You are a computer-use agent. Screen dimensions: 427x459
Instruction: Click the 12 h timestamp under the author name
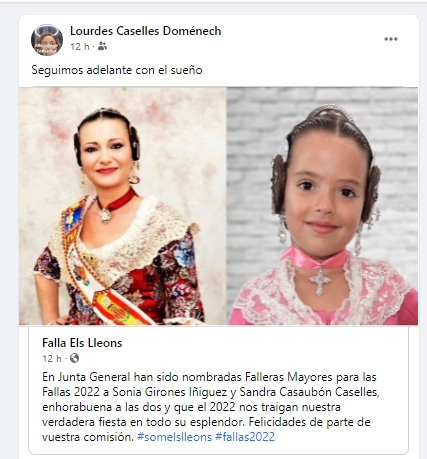(80, 47)
